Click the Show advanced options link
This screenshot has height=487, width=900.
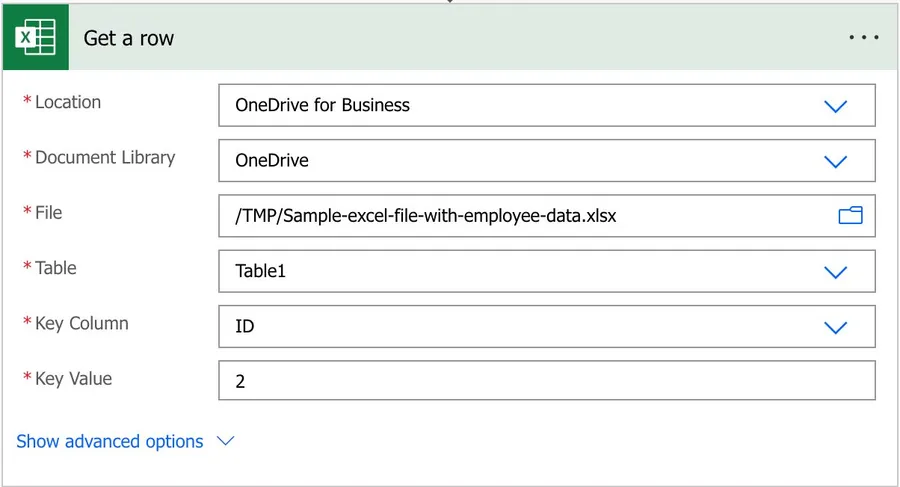click(x=110, y=441)
